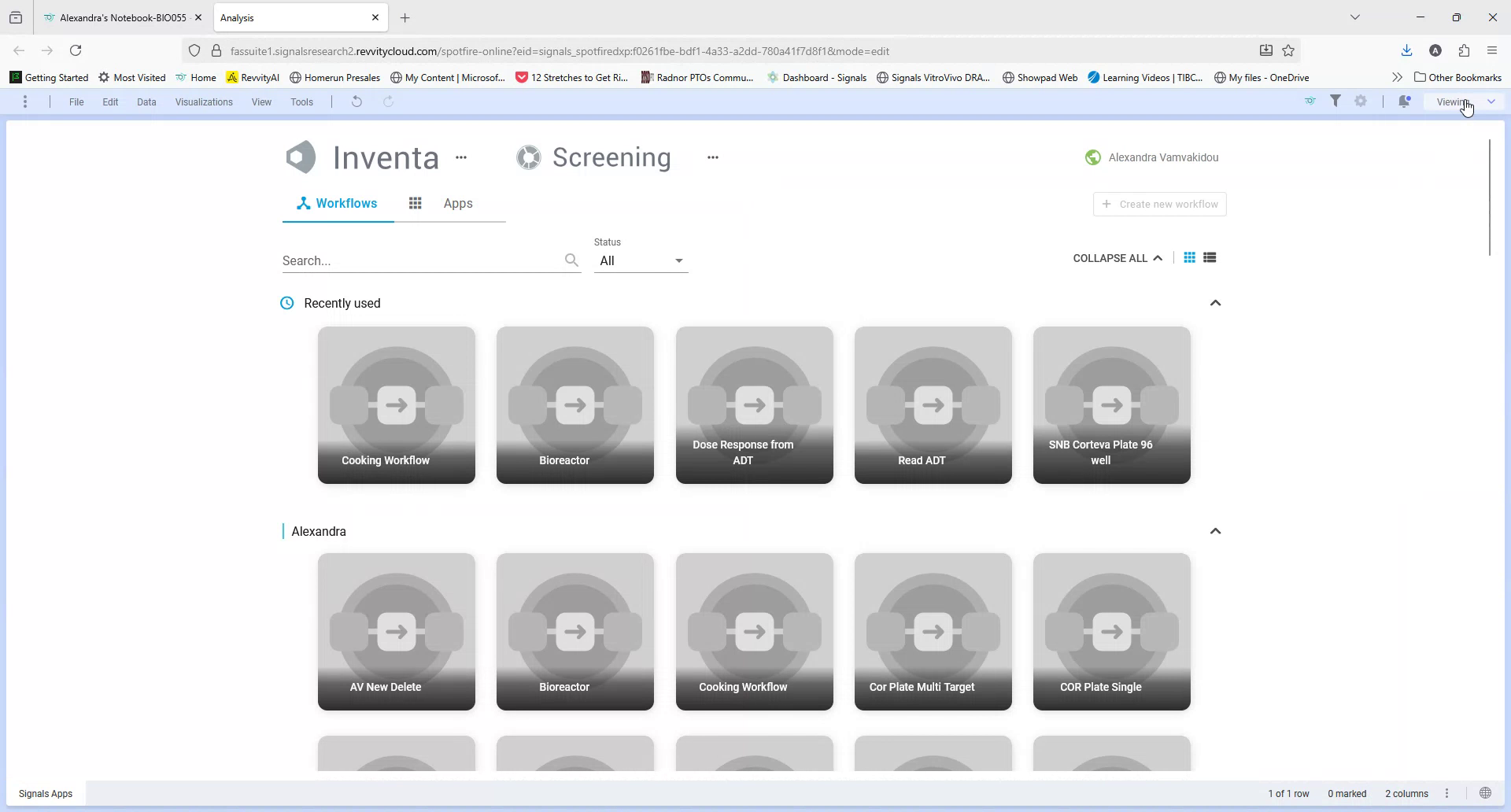Click the globe icon in status bar

1486,793
